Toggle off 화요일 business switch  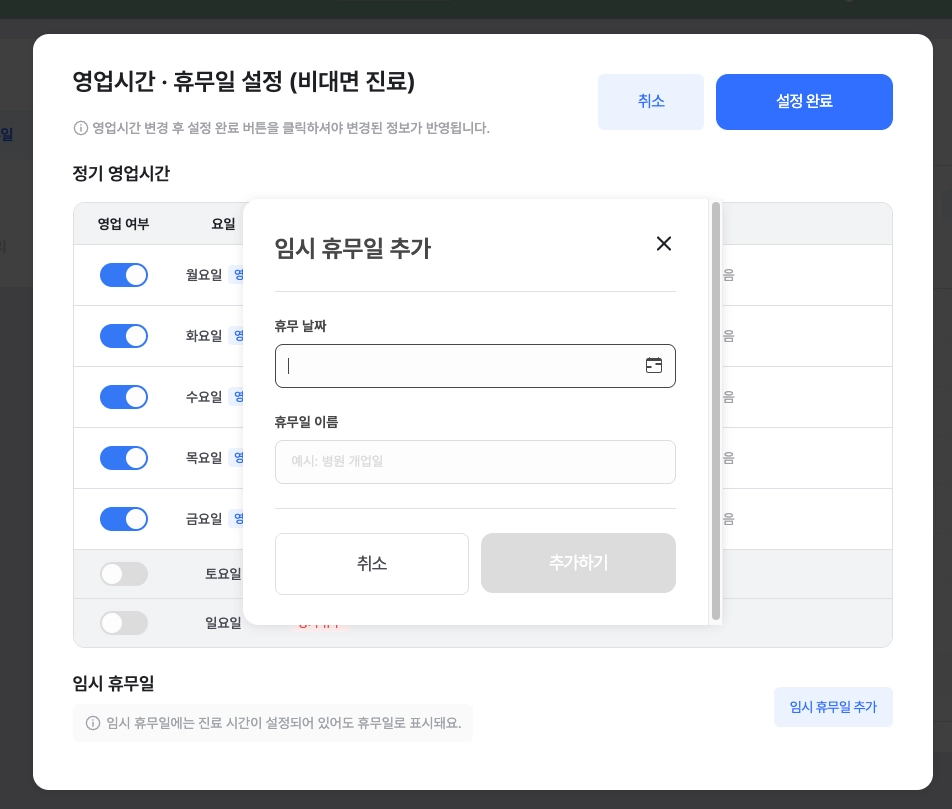[x=124, y=336]
